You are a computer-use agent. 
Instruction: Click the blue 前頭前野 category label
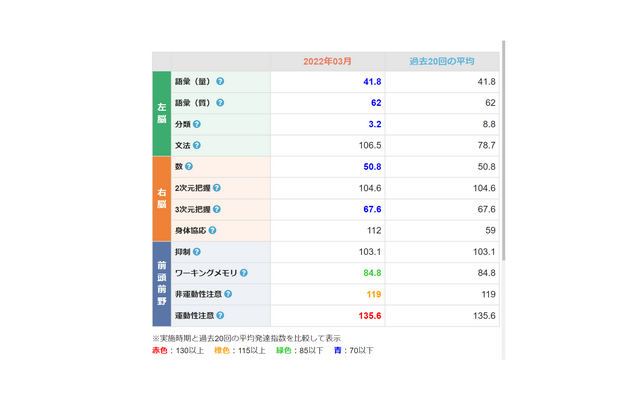click(x=162, y=284)
